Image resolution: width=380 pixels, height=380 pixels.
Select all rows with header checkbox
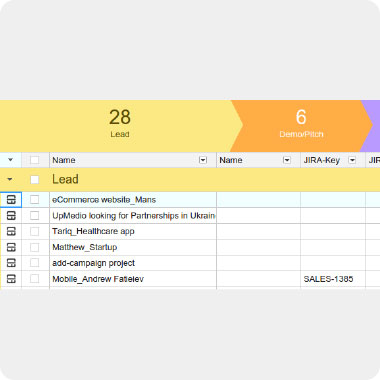34,160
